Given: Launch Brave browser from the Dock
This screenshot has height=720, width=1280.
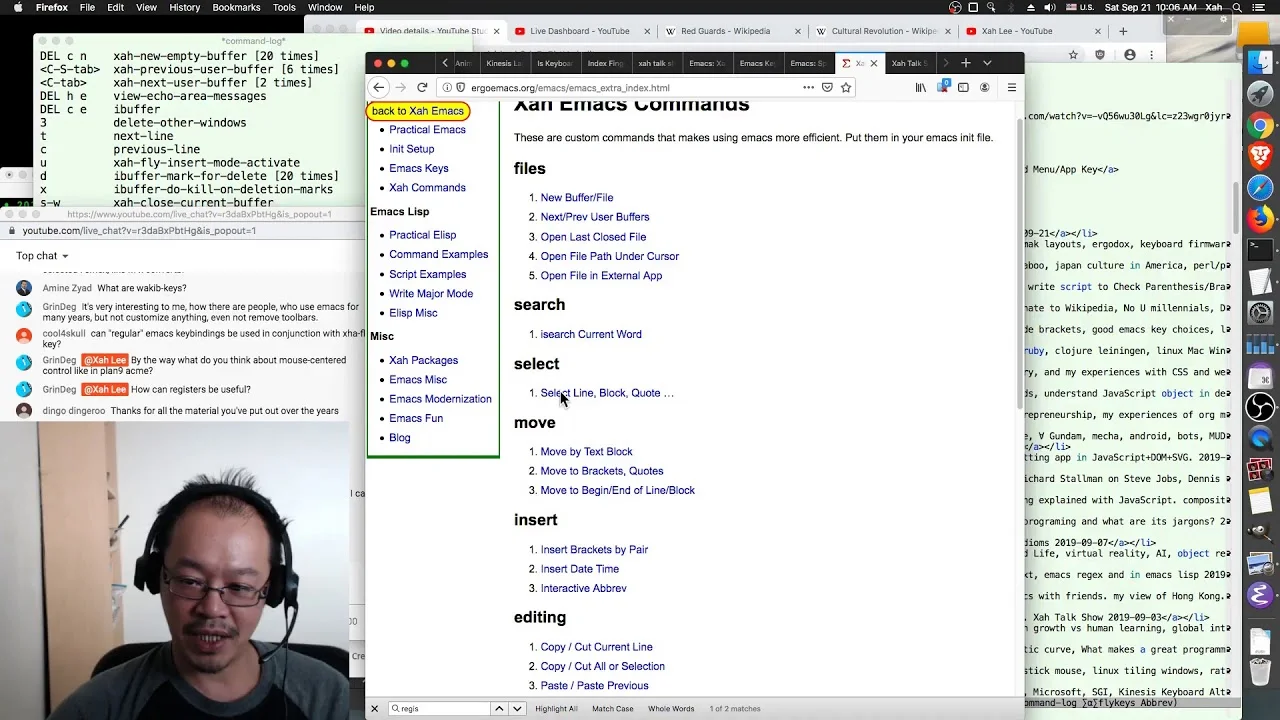Looking at the screenshot, I should (x=1260, y=156).
